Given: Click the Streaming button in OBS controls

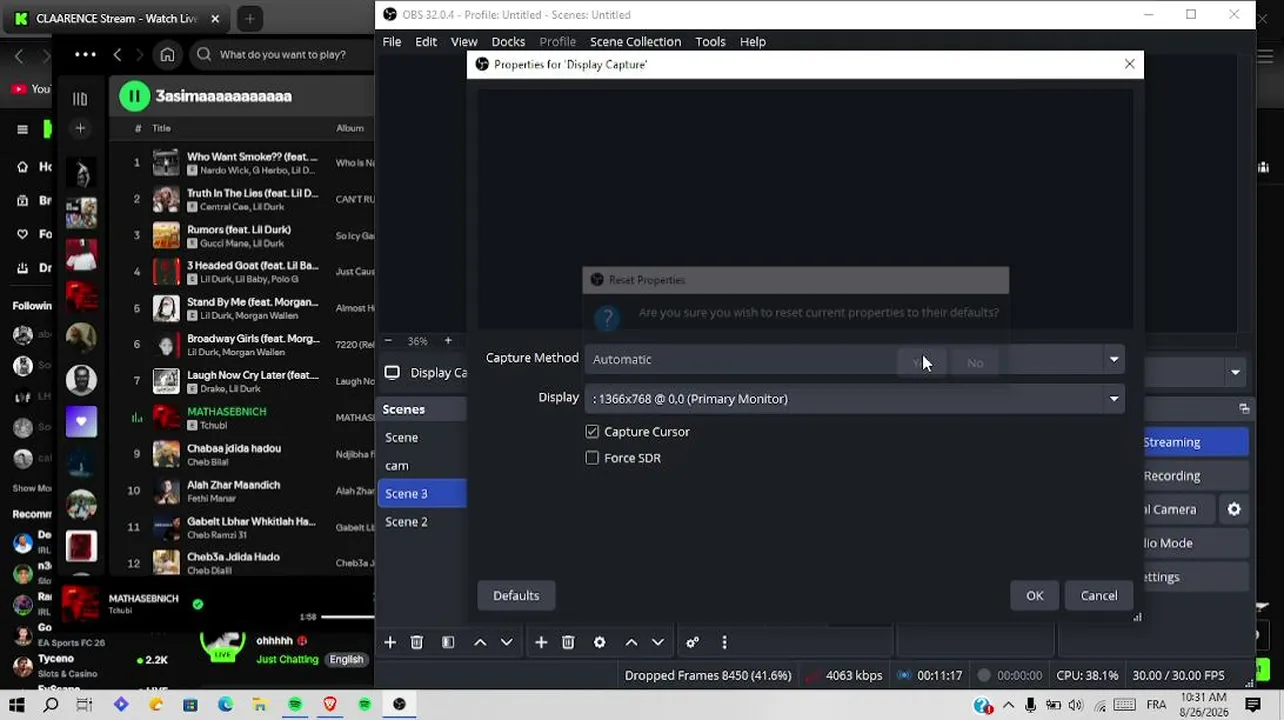Looking at the screenshot, I should (x=1196, y=442).
